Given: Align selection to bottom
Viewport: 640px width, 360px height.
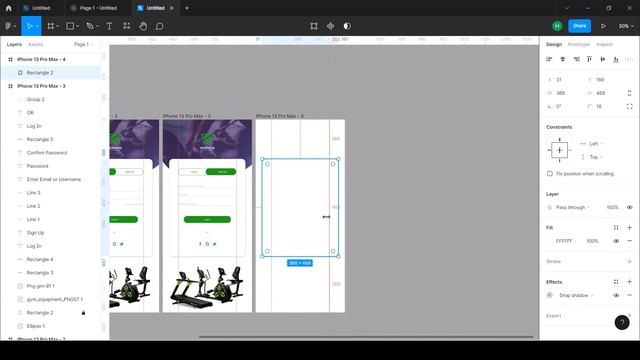Looking at the screenshot, I should 616,60.
